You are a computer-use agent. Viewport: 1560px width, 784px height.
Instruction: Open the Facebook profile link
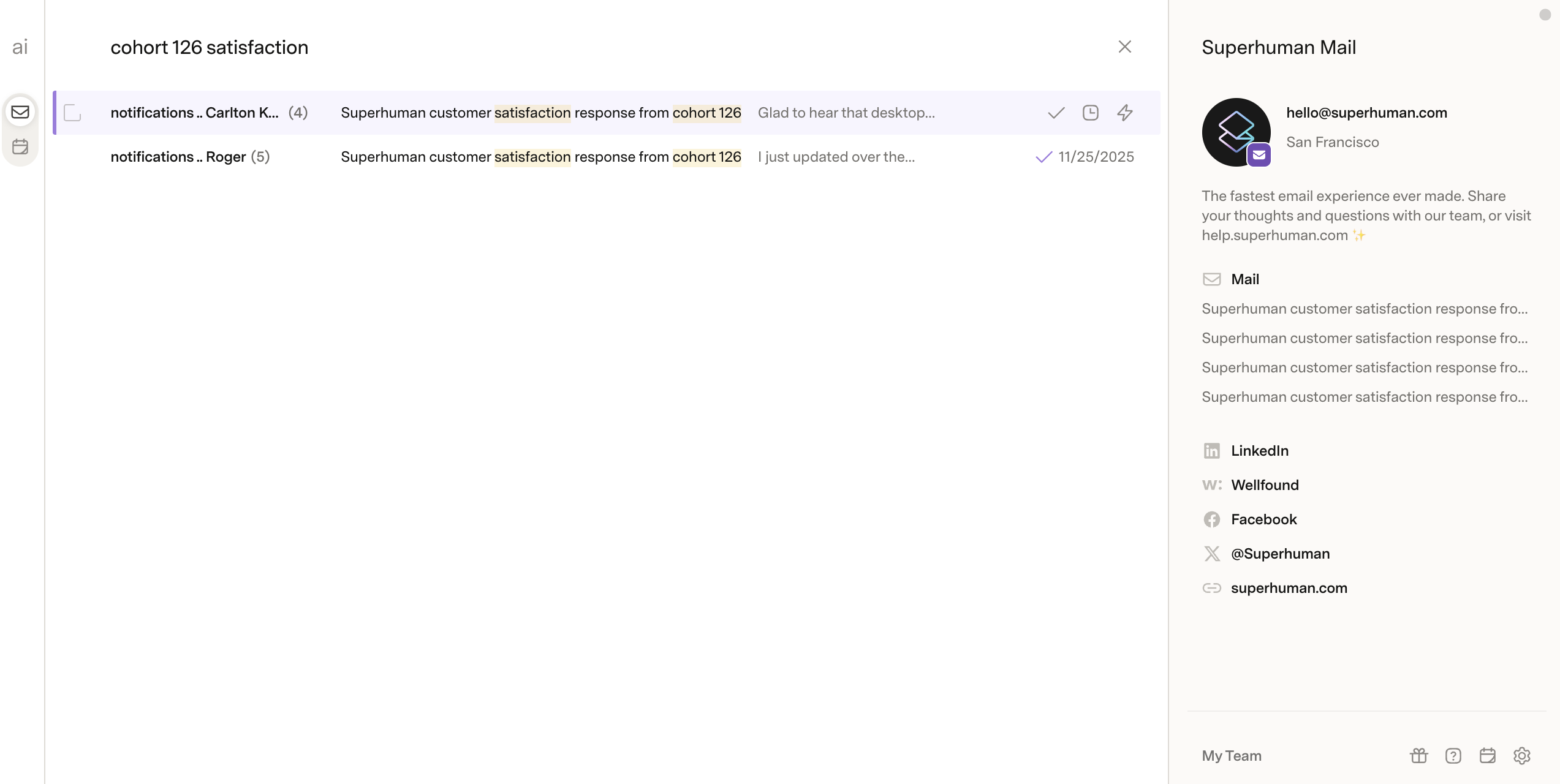(1264, 519)
